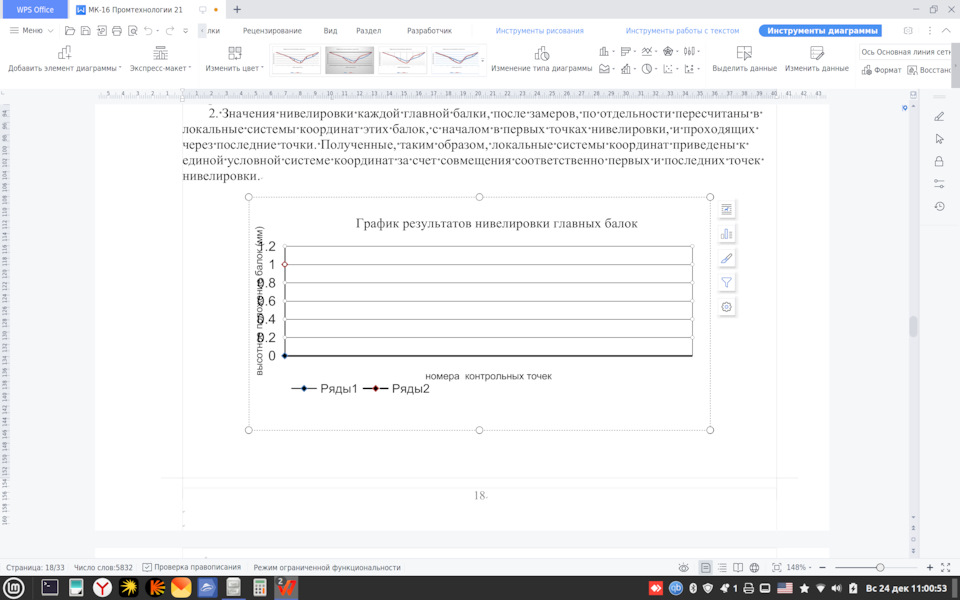Select the Инструменты рисования tab
960x600 pixels.
click(539, 31)
